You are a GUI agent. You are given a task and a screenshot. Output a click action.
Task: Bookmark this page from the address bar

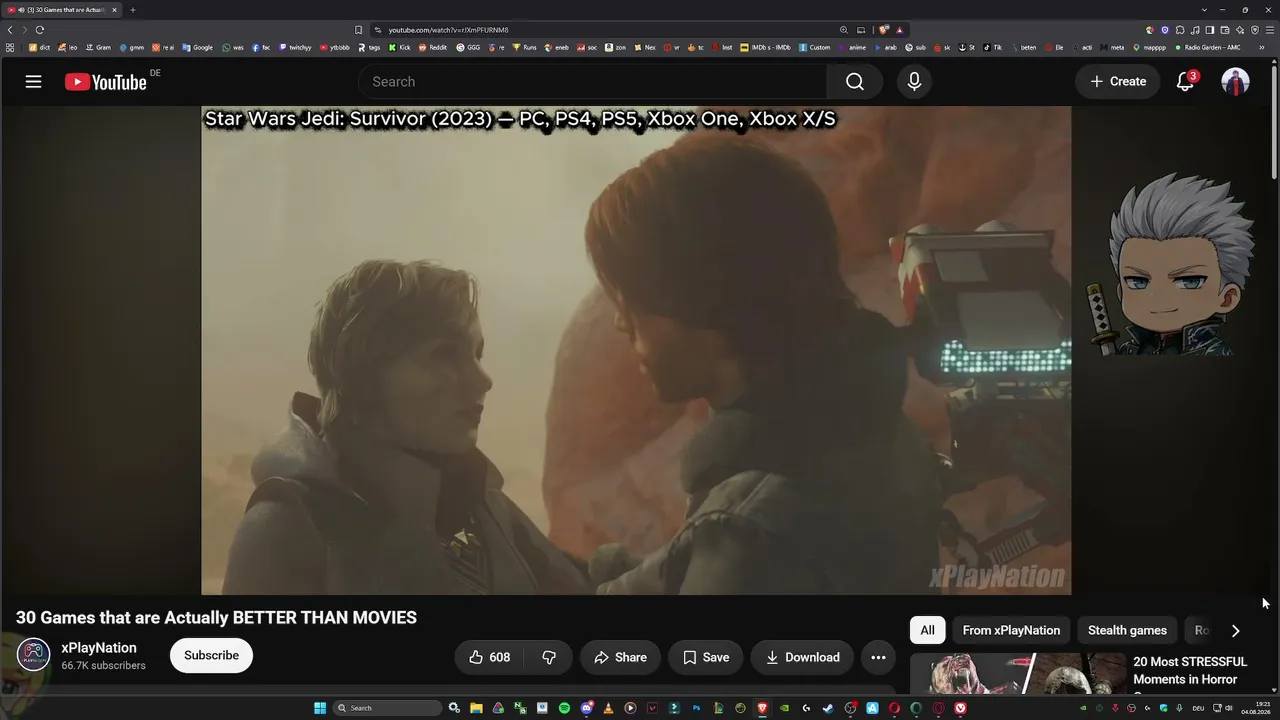pyautogui.click(x=358, y=30)
